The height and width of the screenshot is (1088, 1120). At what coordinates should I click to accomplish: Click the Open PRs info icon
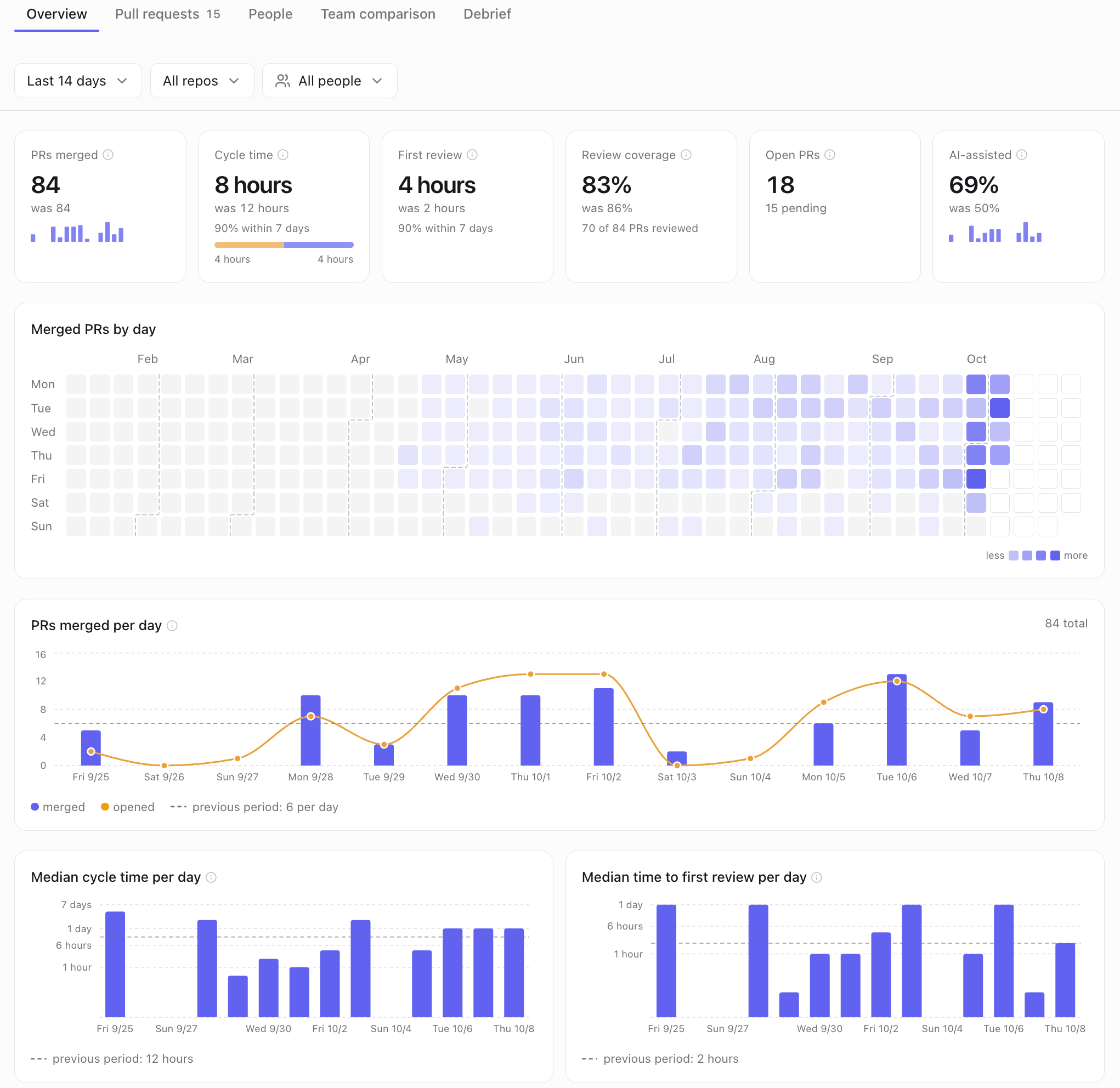point(830,155)
